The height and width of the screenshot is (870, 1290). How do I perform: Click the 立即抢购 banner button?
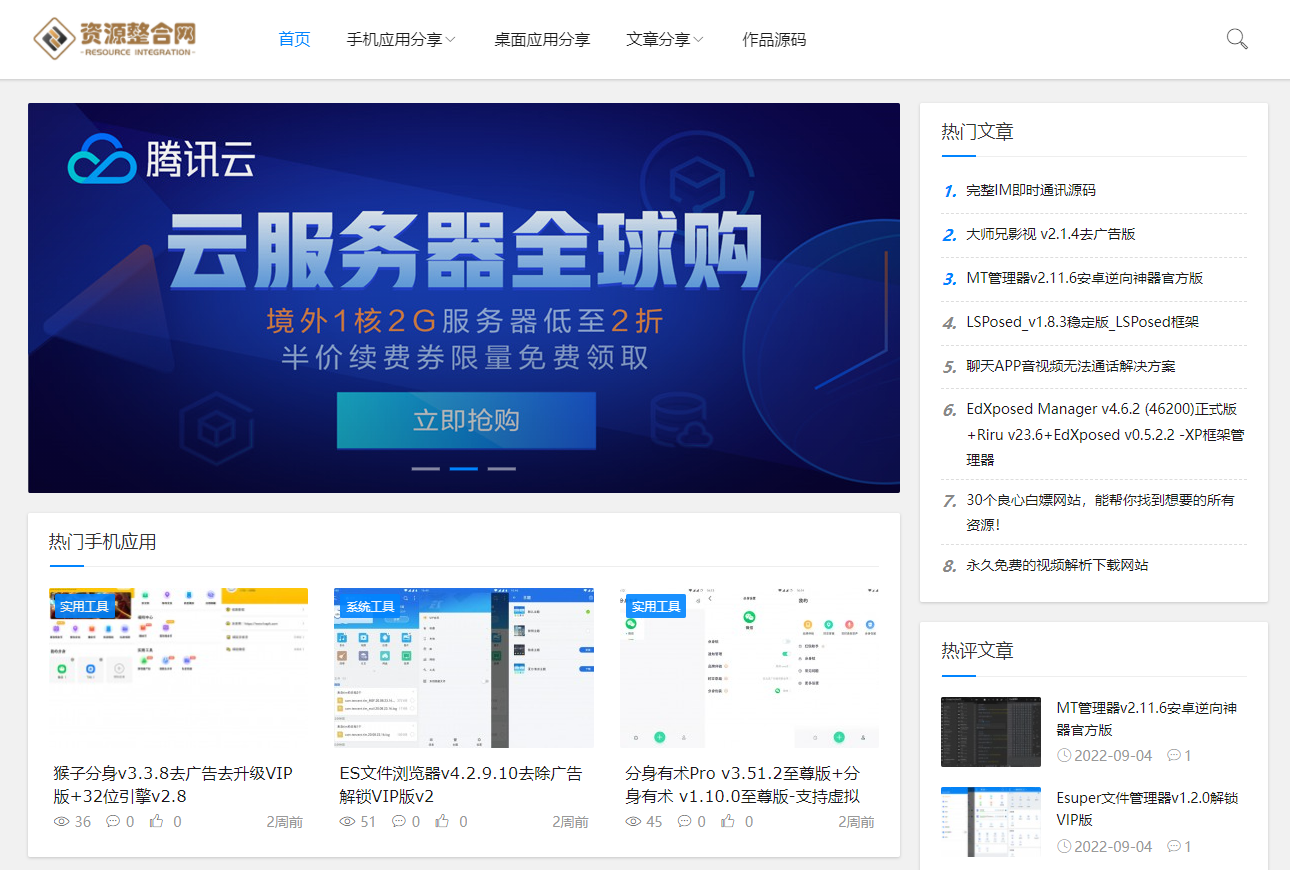(x=466, y=420)
